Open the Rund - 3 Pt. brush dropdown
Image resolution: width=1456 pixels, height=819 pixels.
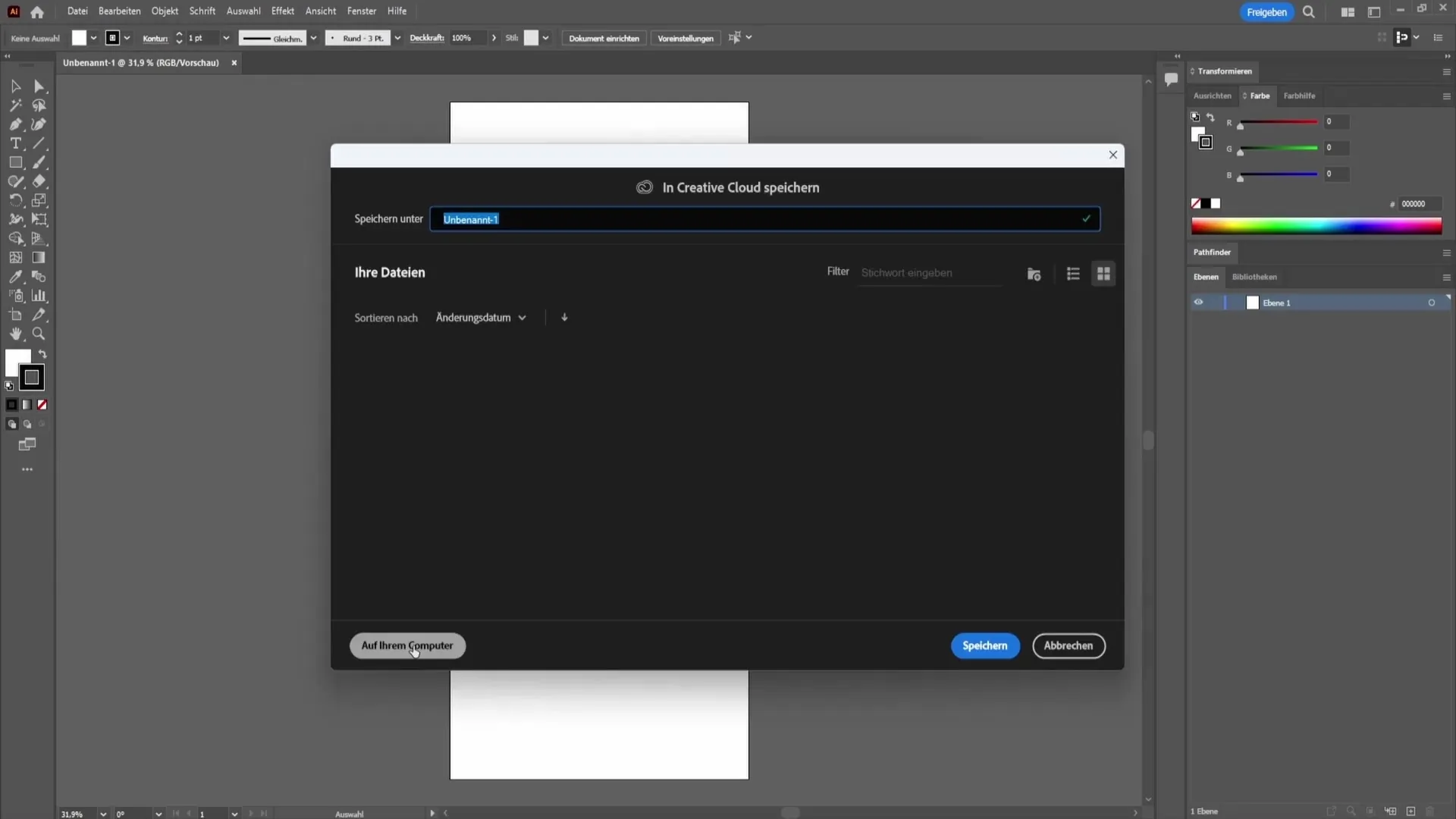click(397, 38)
